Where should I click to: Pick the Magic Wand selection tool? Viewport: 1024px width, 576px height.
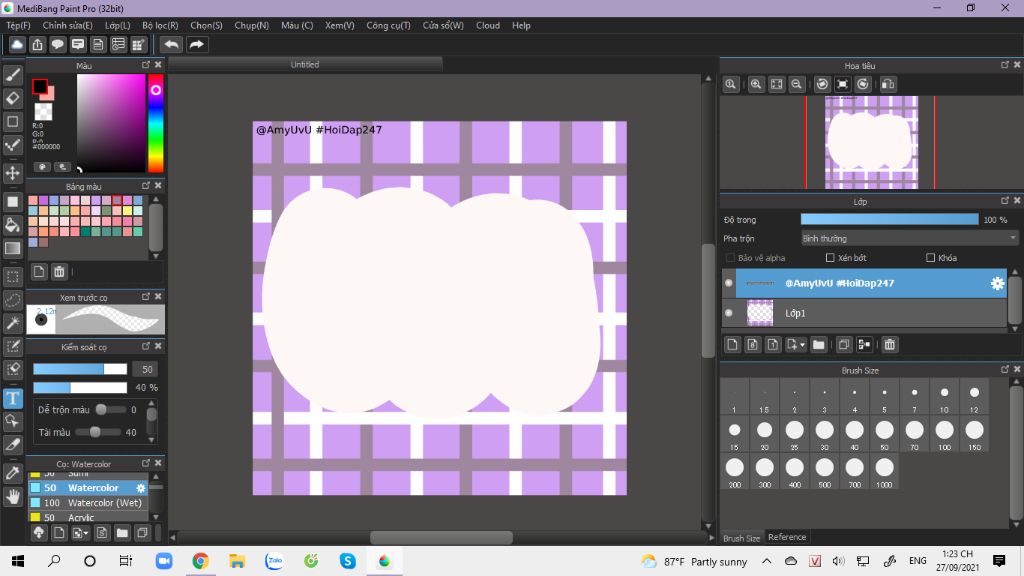tap(13, 323)
